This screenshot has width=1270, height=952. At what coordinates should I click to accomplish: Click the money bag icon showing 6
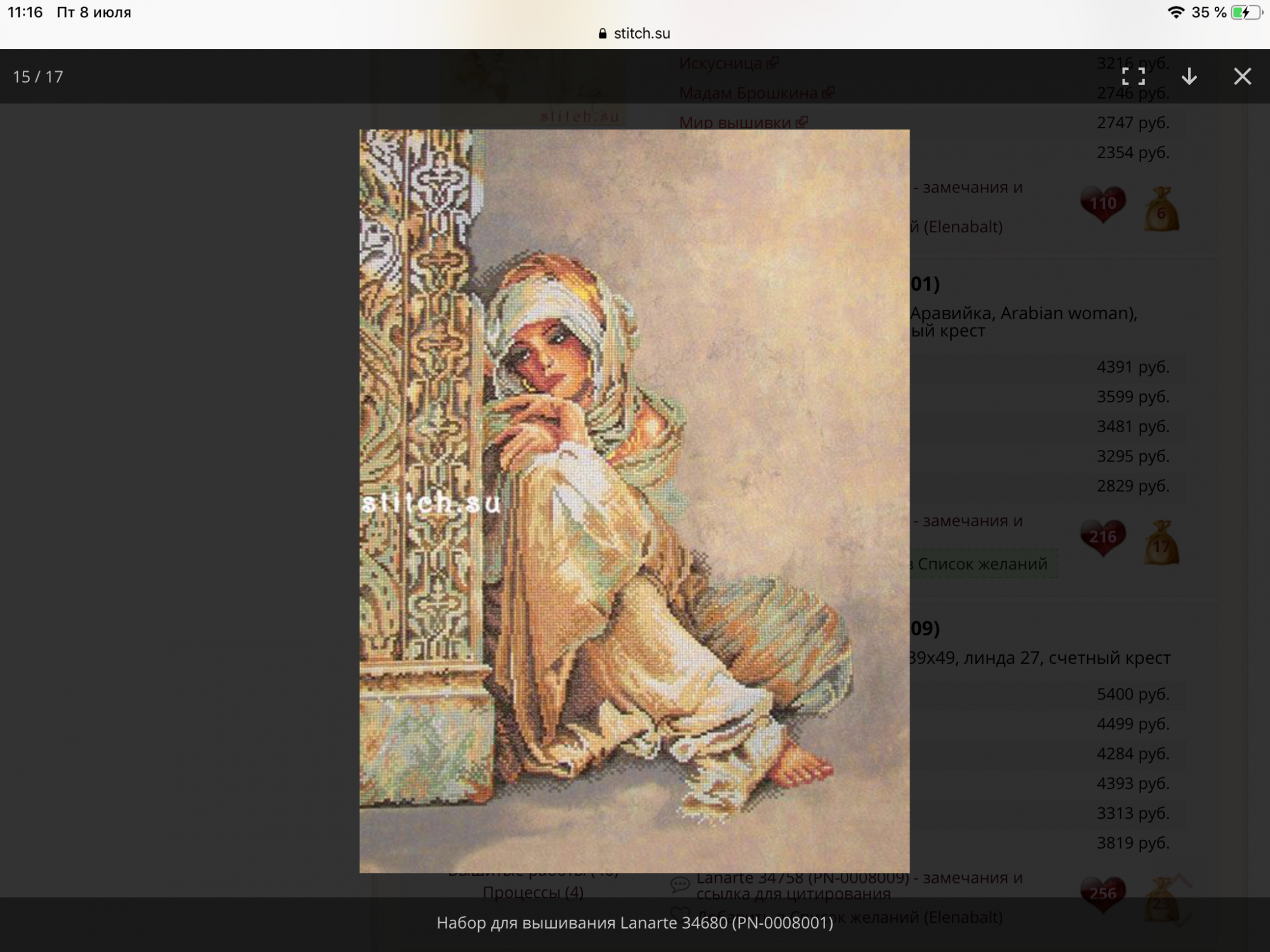point(1161,209)
